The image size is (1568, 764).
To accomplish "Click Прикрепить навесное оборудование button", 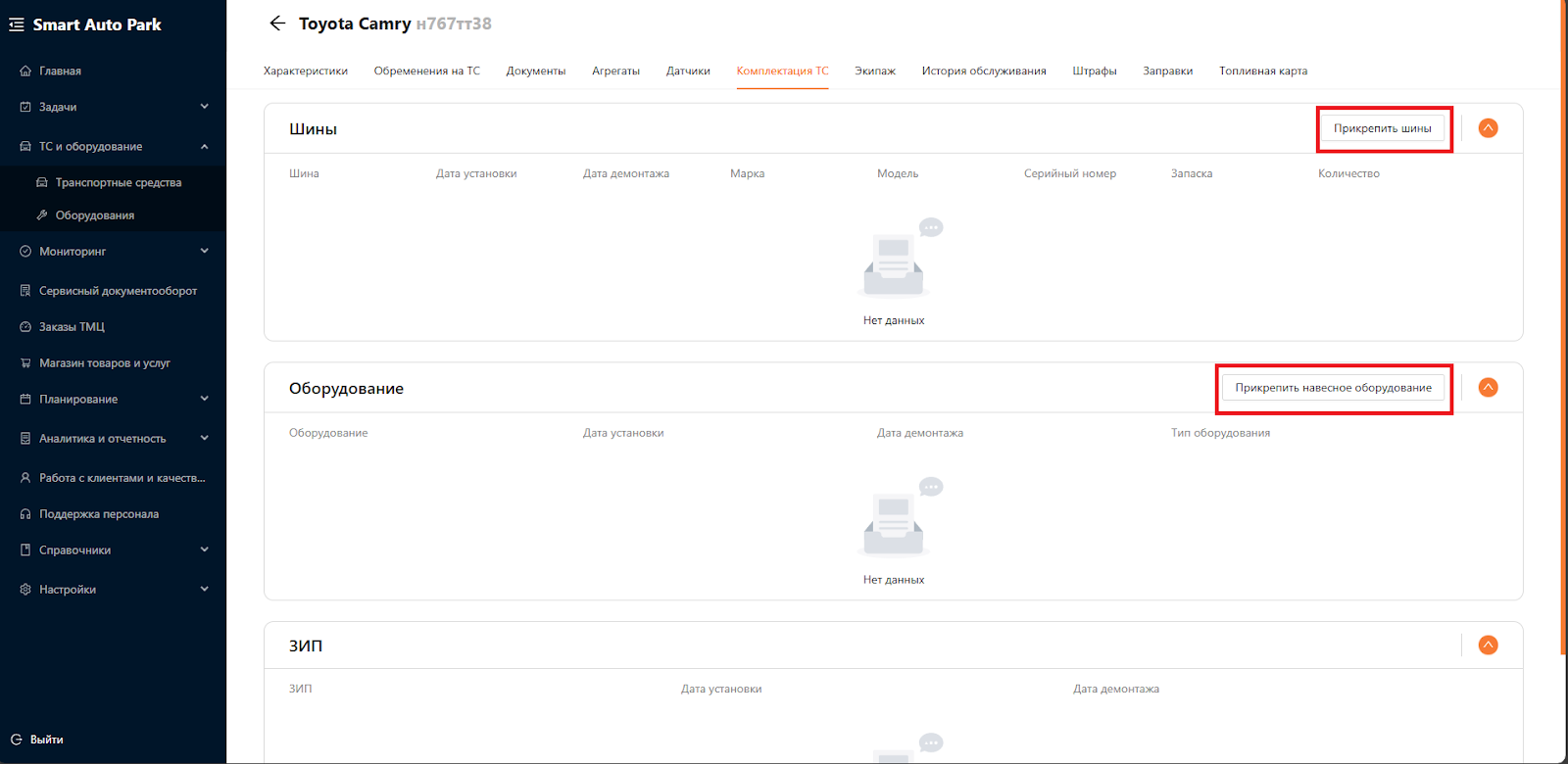I will pyautogui.click(x=1334, y=388).
